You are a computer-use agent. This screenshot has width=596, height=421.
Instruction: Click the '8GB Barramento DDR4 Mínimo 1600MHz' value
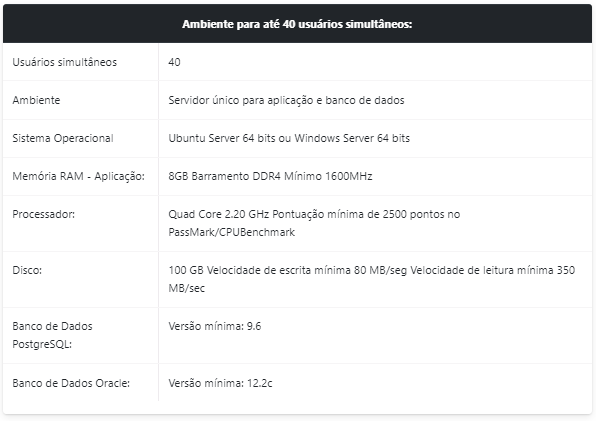pos(270,176)
